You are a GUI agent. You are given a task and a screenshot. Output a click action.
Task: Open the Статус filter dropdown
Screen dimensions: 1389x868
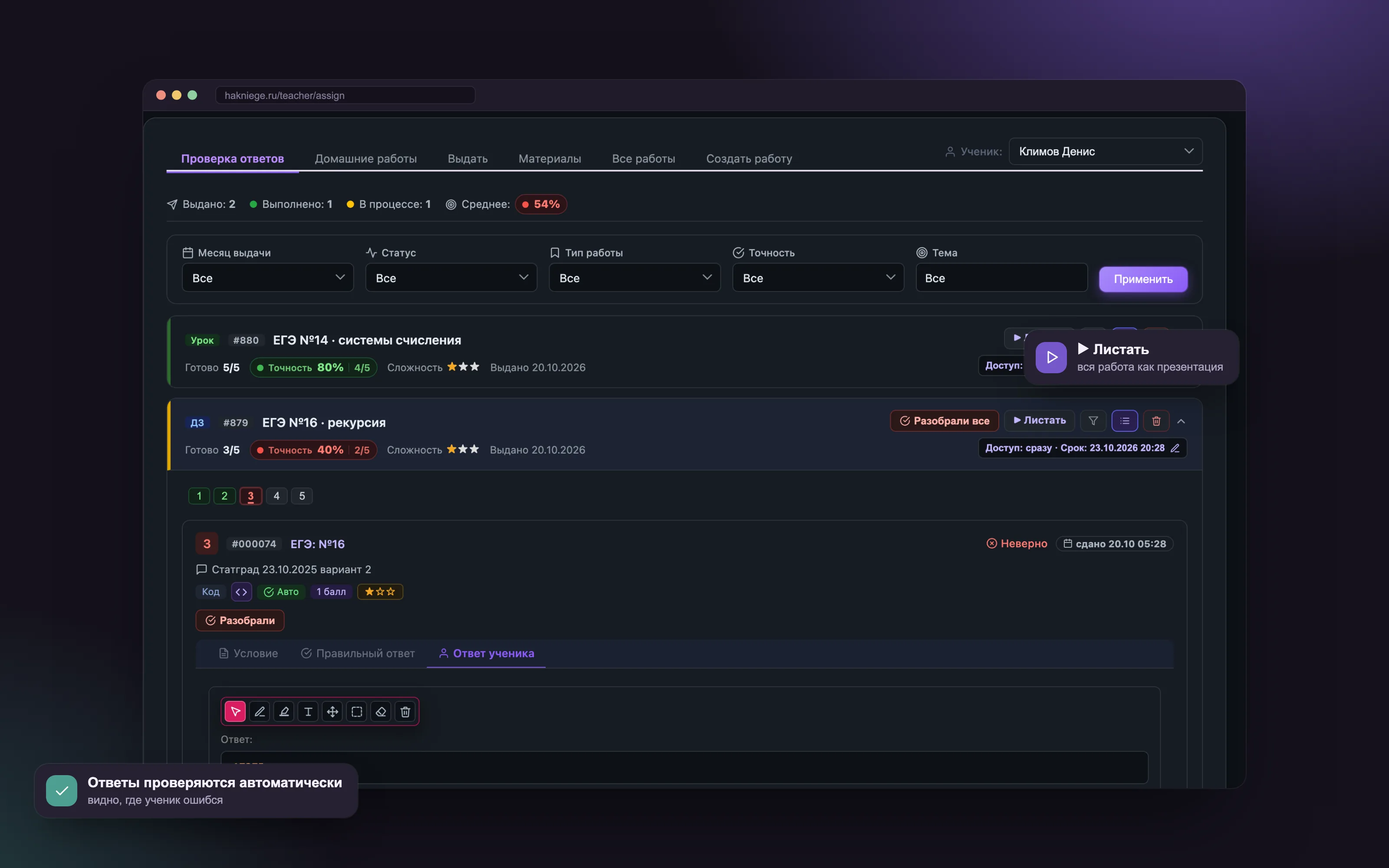451,278
